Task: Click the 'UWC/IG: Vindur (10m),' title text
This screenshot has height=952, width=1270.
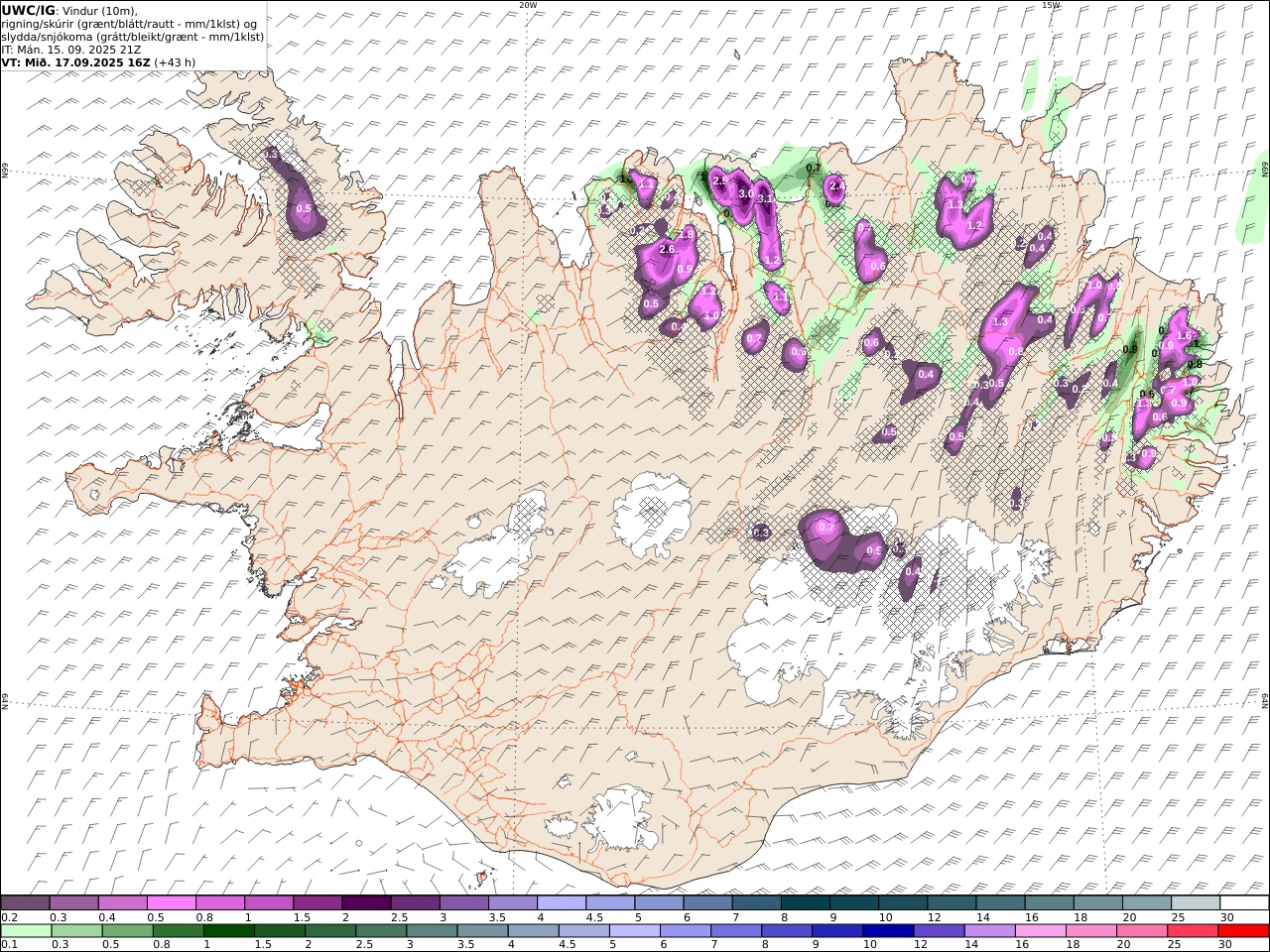Action: point(69,10)
